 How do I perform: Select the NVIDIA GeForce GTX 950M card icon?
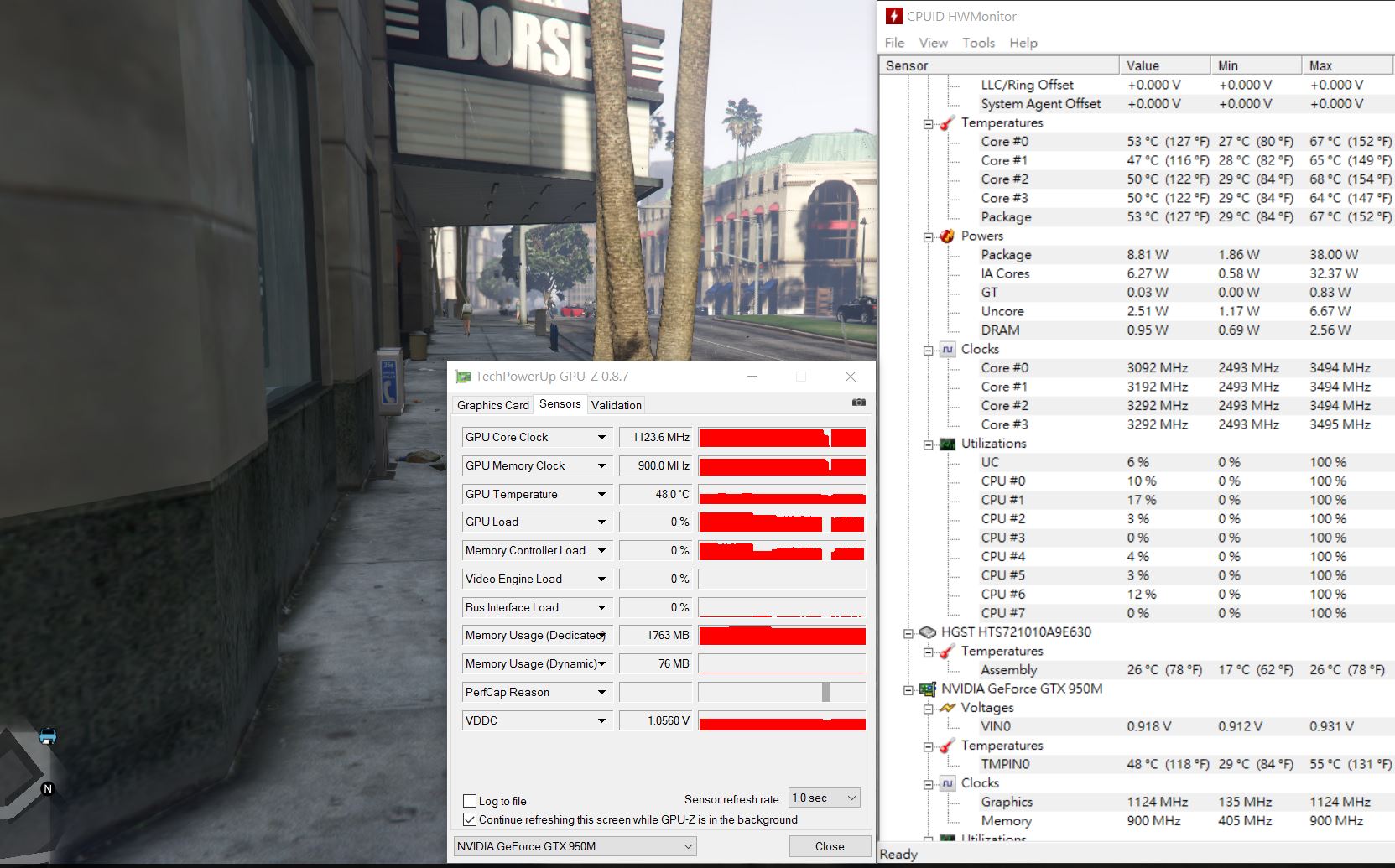[927, 689]
